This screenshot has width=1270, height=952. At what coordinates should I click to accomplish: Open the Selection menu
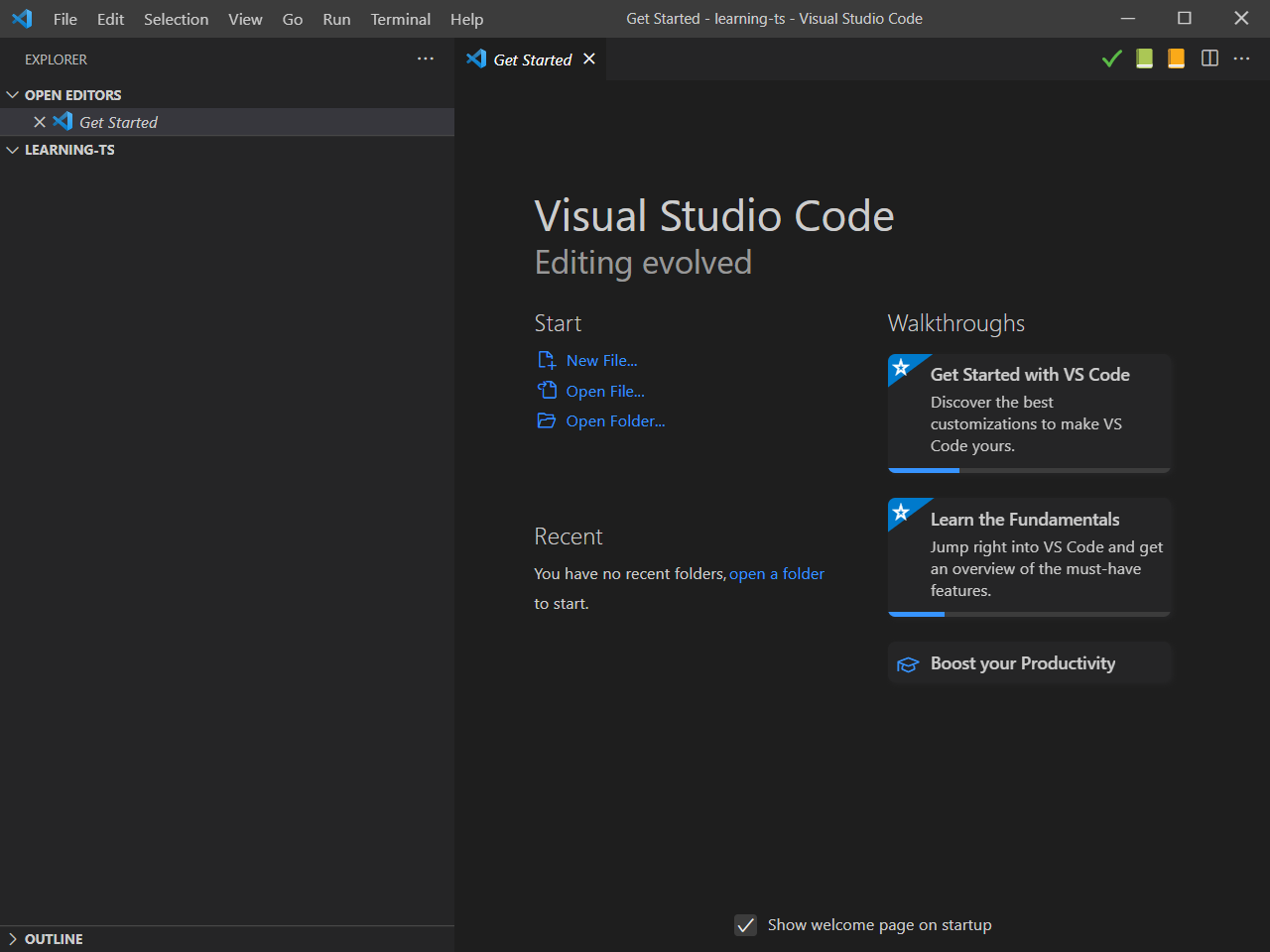tap(177, 19)
